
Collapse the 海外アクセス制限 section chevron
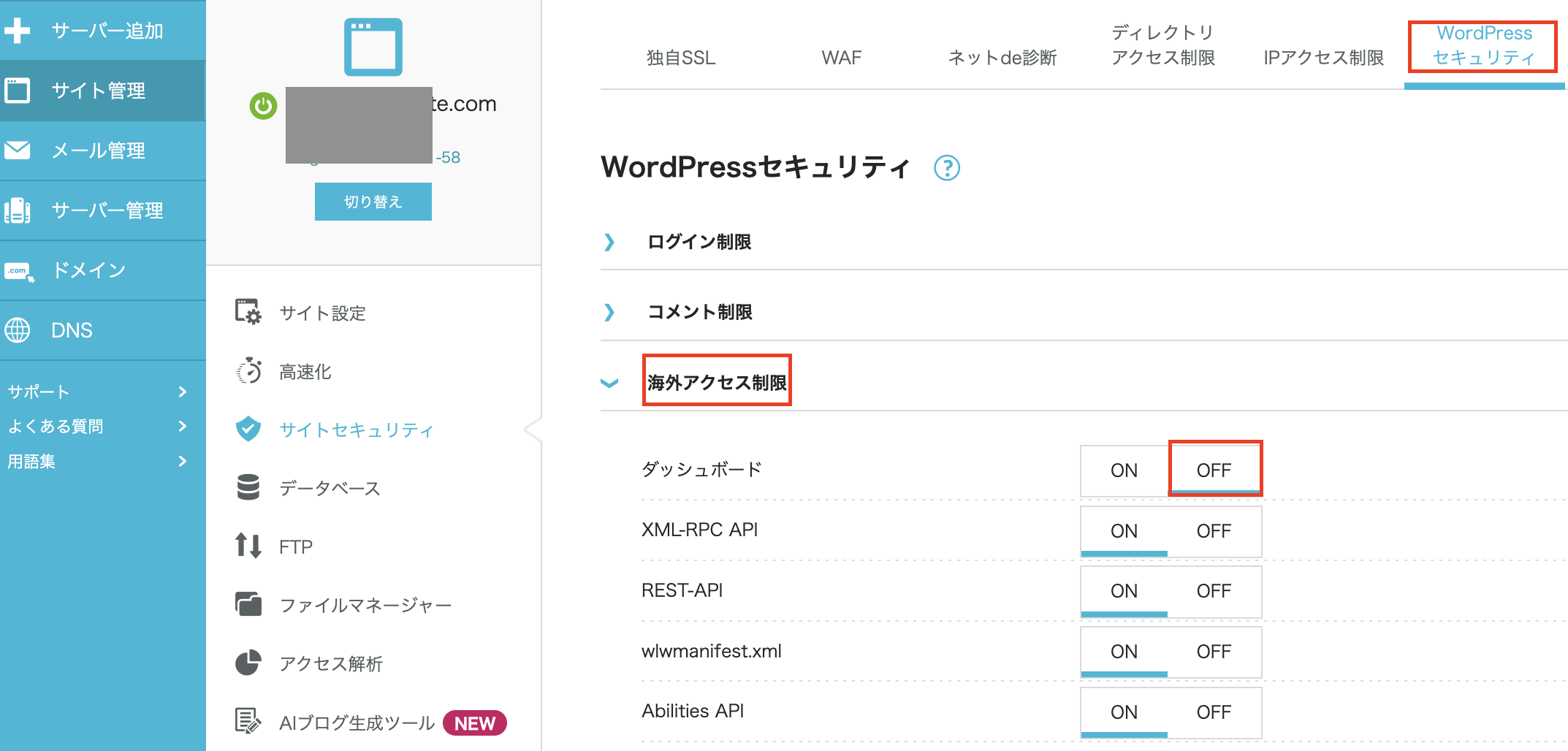[x=609, y=383]
